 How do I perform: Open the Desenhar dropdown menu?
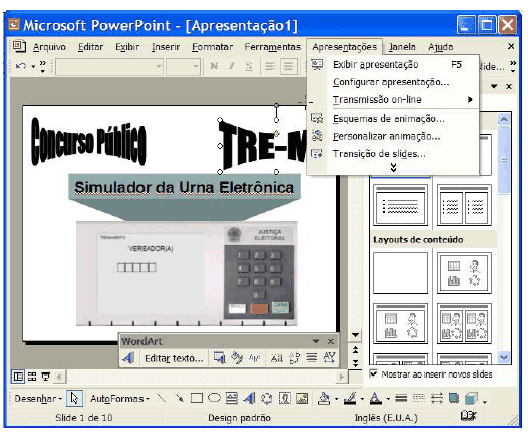(38, 399)
